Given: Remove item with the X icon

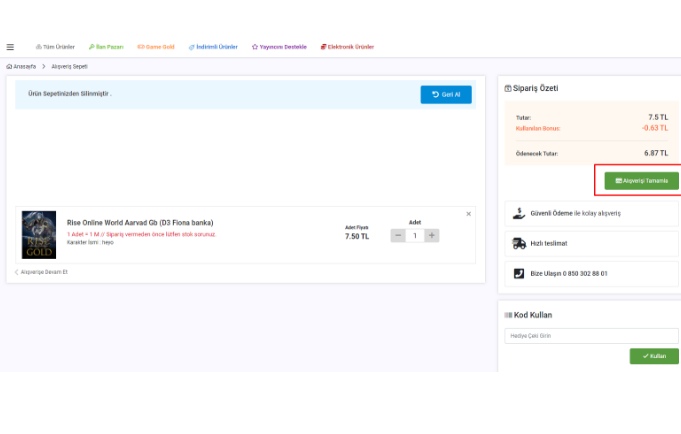Looking at the screenshot, I should (x=468, y=214).
